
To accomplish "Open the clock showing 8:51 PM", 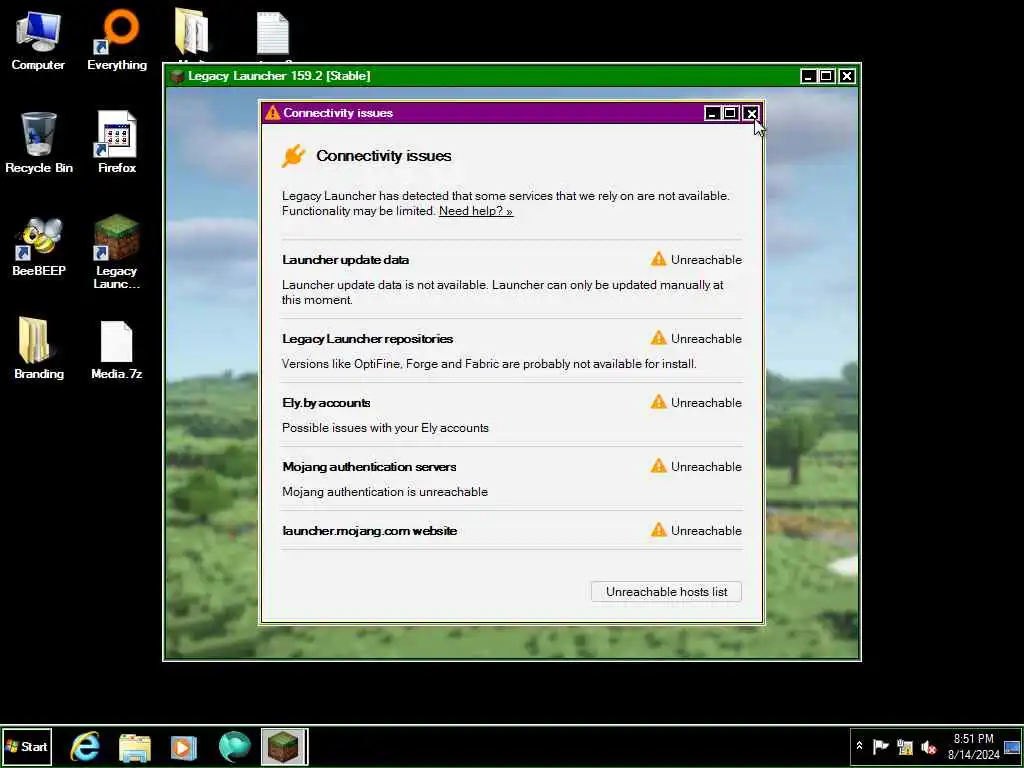I will [974, 746].
